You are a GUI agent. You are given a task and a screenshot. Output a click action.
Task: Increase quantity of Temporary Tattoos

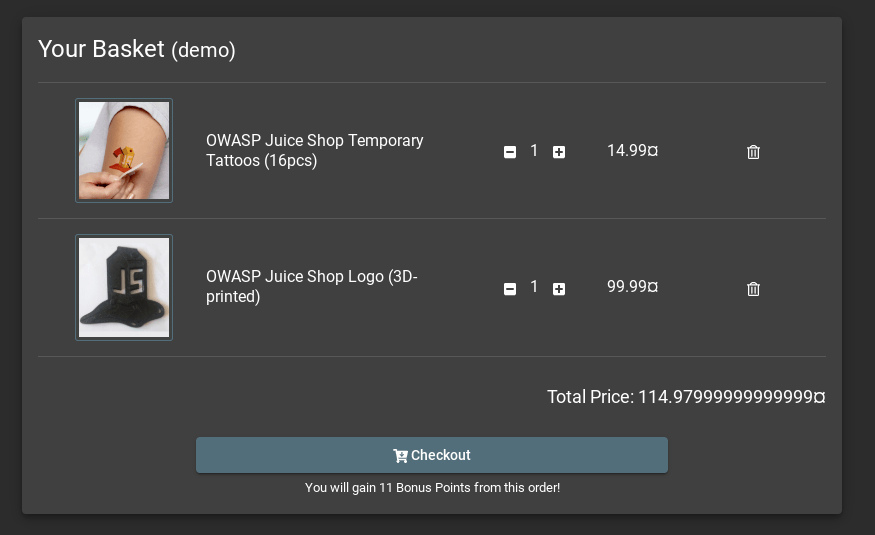pos(559,152)
